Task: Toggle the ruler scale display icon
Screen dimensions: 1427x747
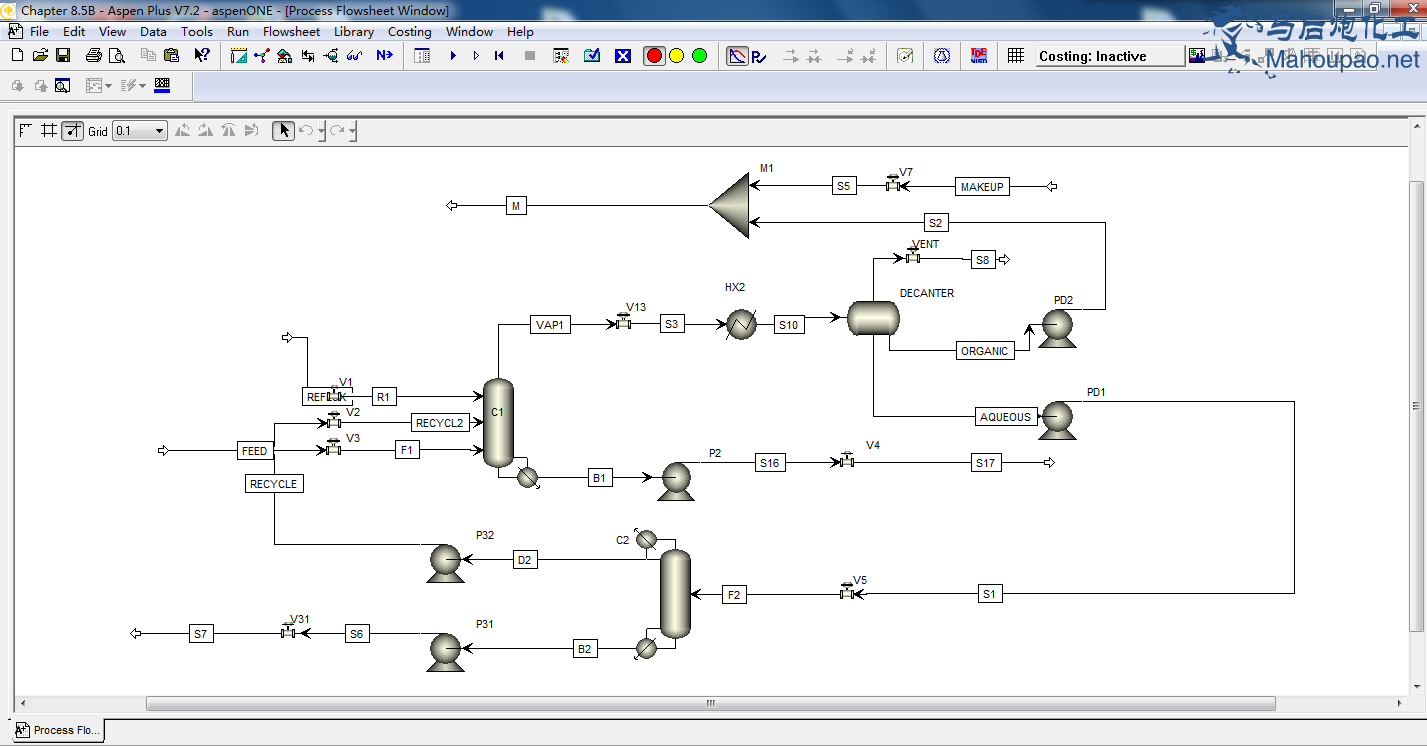Action: tap(26, 131)
